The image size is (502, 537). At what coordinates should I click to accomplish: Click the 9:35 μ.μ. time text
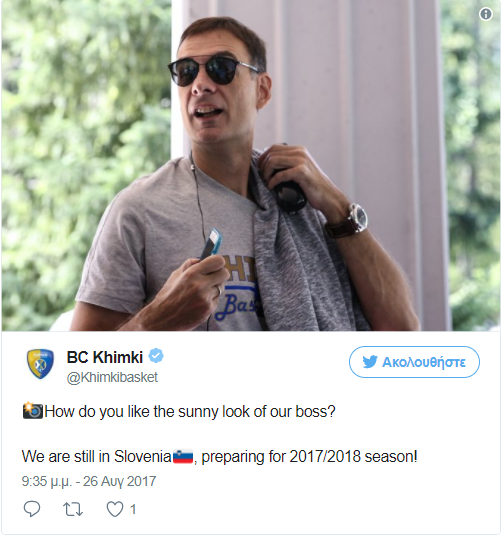coord(47,482)
